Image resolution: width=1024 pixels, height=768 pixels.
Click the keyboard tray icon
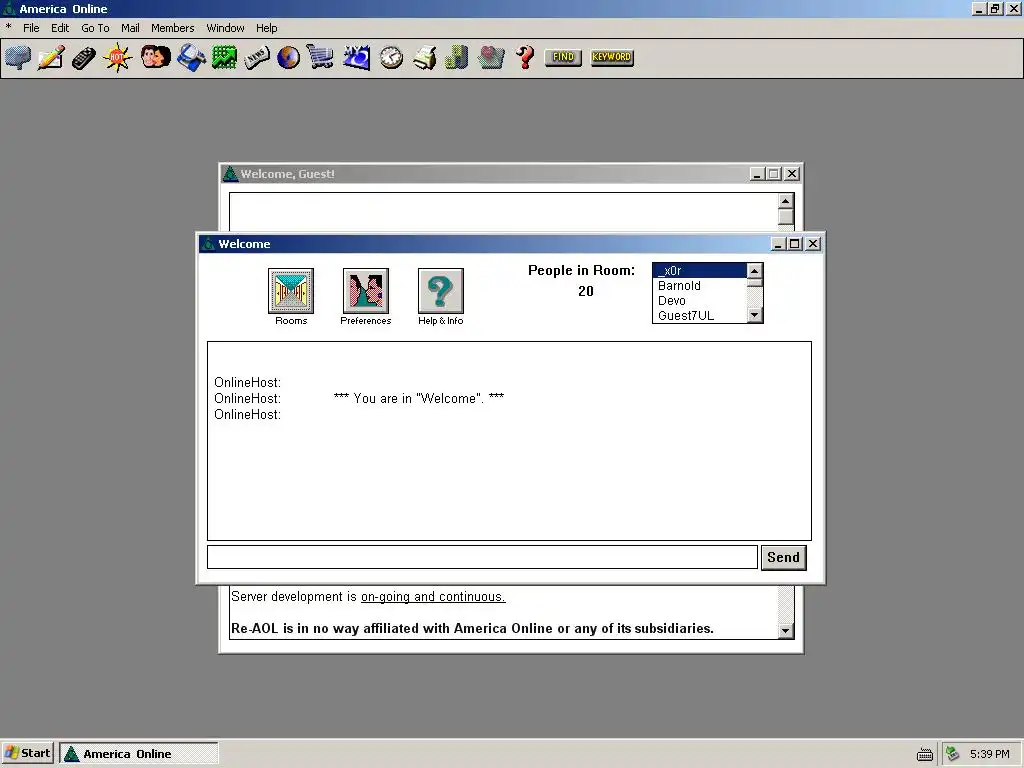pyautogui.click(x=925, y=754)
